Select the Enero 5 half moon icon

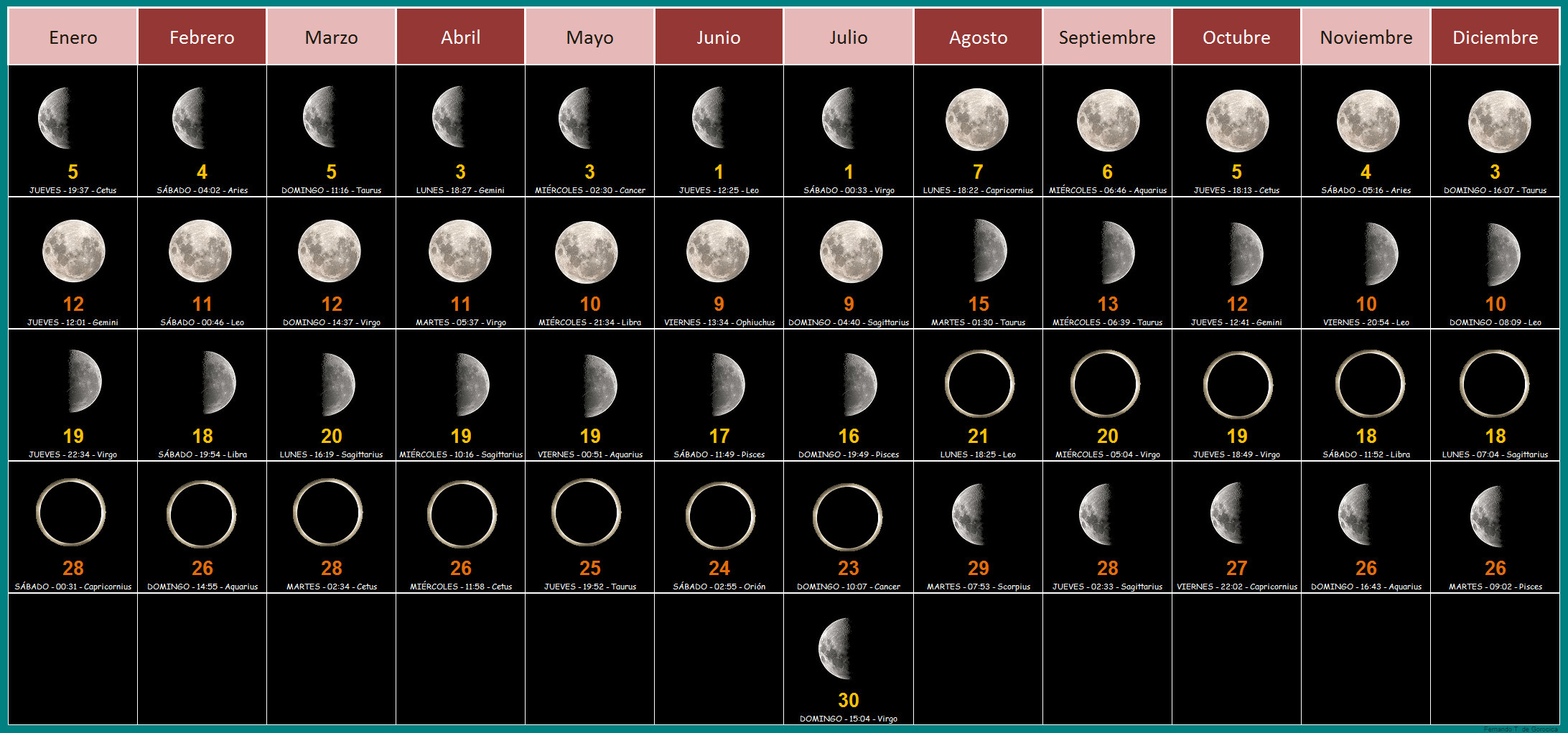click(x=55, y=118)
